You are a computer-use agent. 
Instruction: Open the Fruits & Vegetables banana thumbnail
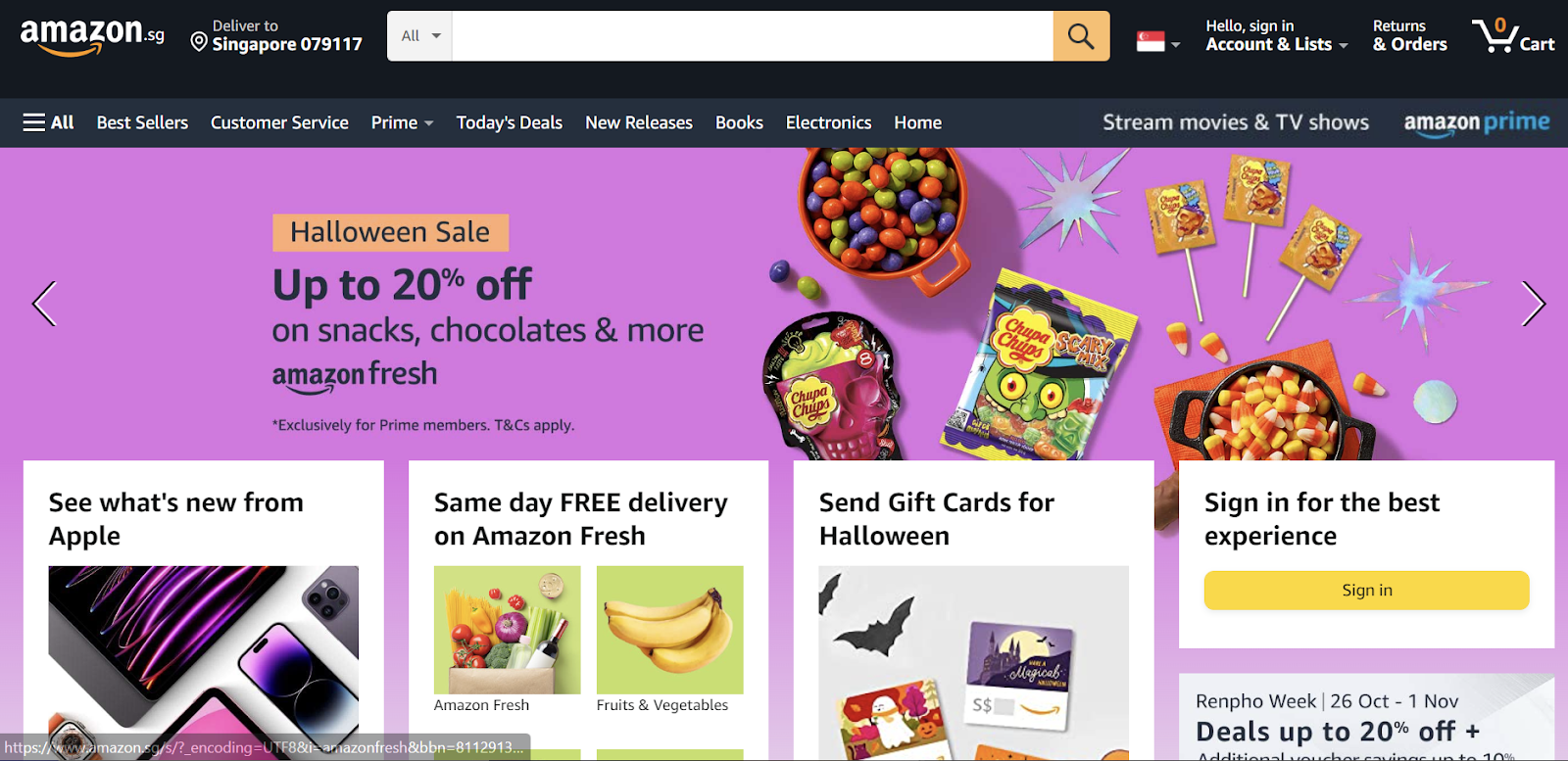click(x=669, y=630)
